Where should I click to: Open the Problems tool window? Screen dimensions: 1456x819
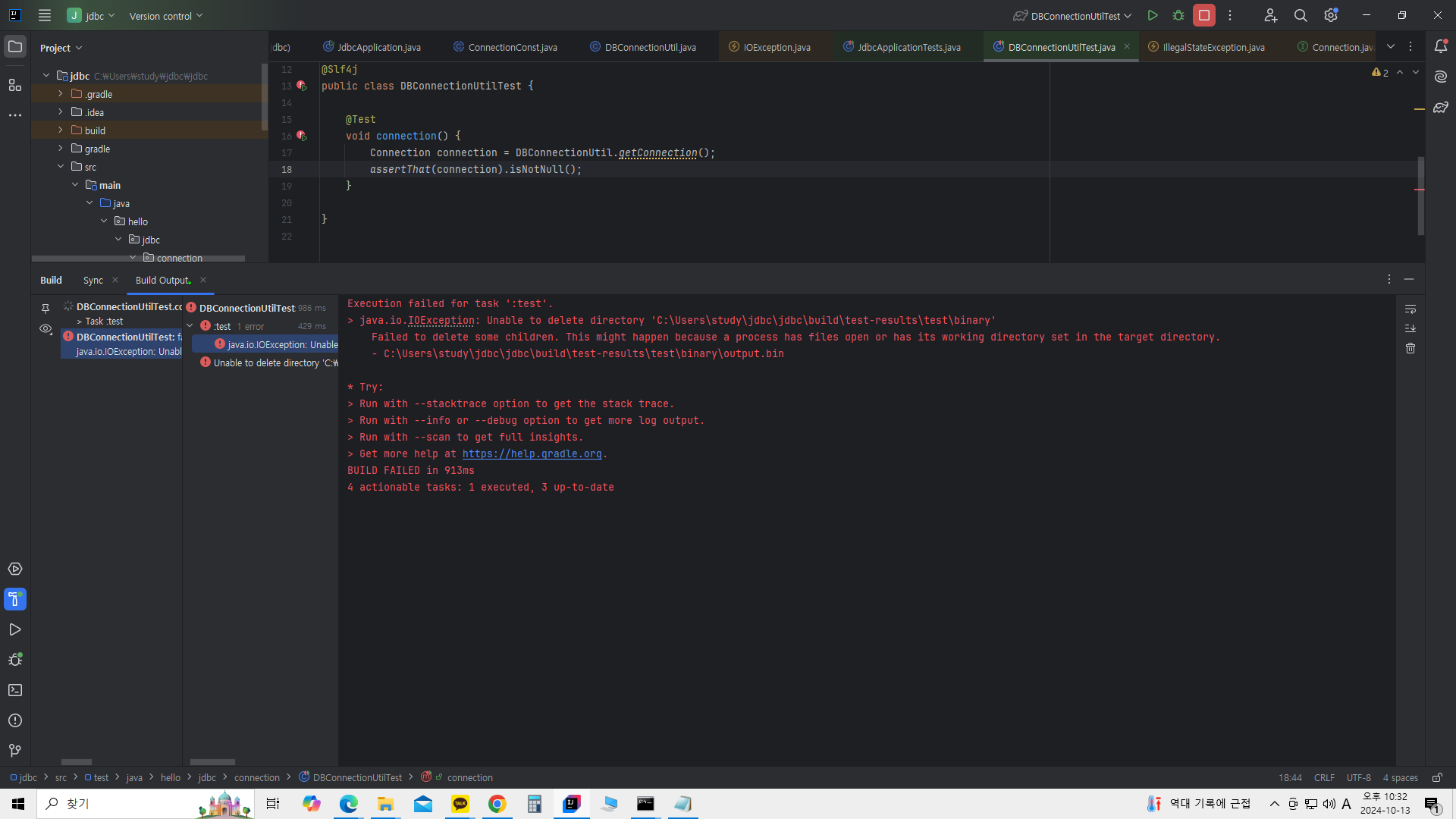15,720
